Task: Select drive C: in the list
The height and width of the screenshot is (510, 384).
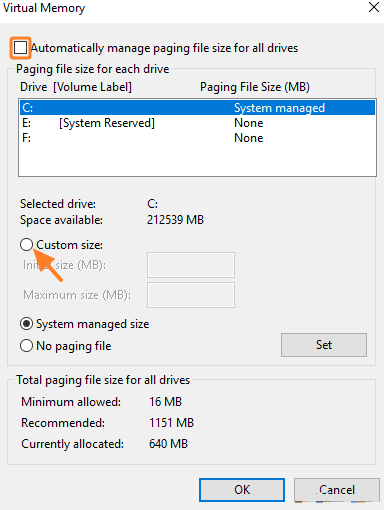Action: (197, 108)
